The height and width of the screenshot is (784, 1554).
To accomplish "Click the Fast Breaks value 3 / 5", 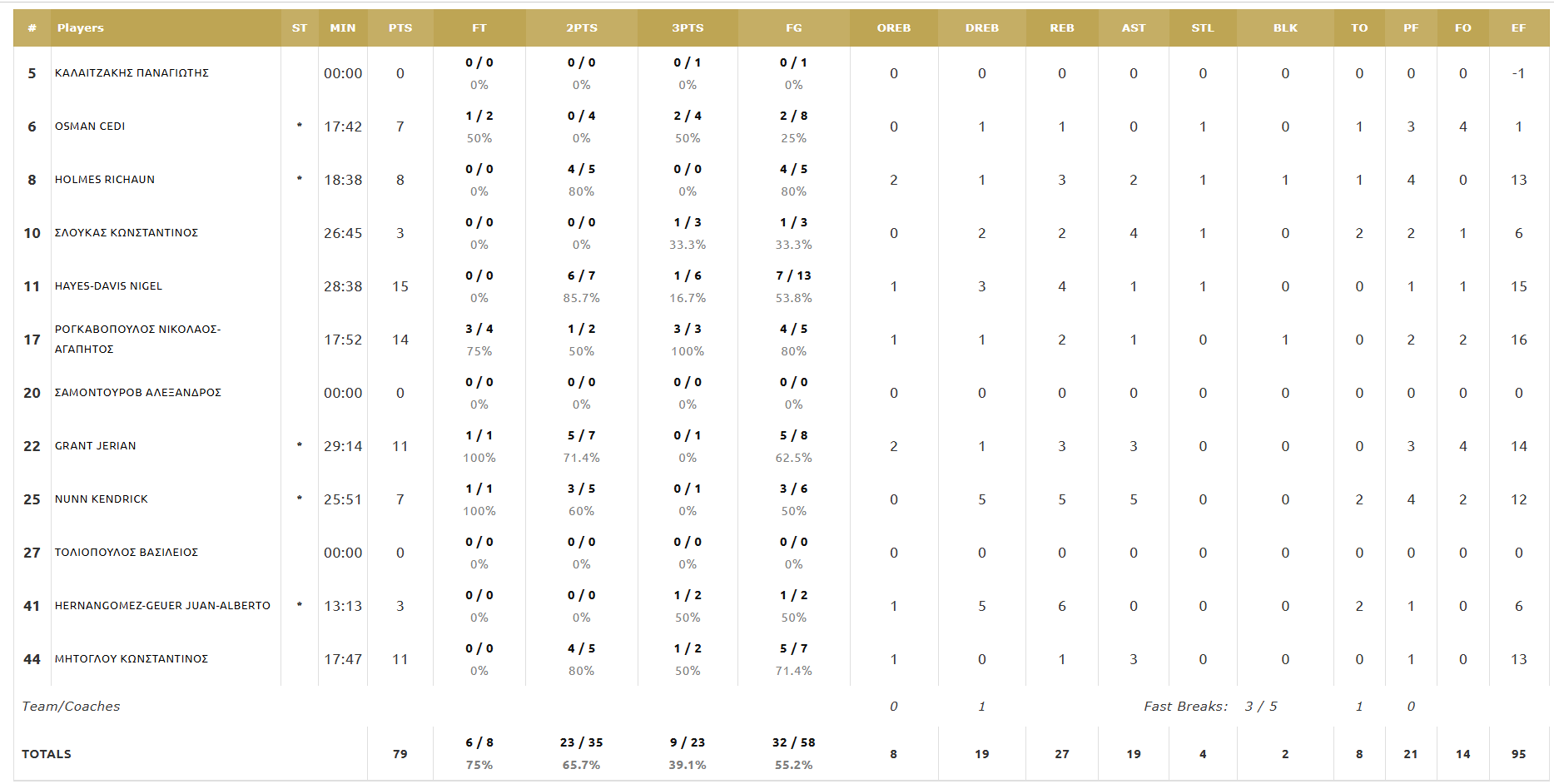I will point(1261,707).
